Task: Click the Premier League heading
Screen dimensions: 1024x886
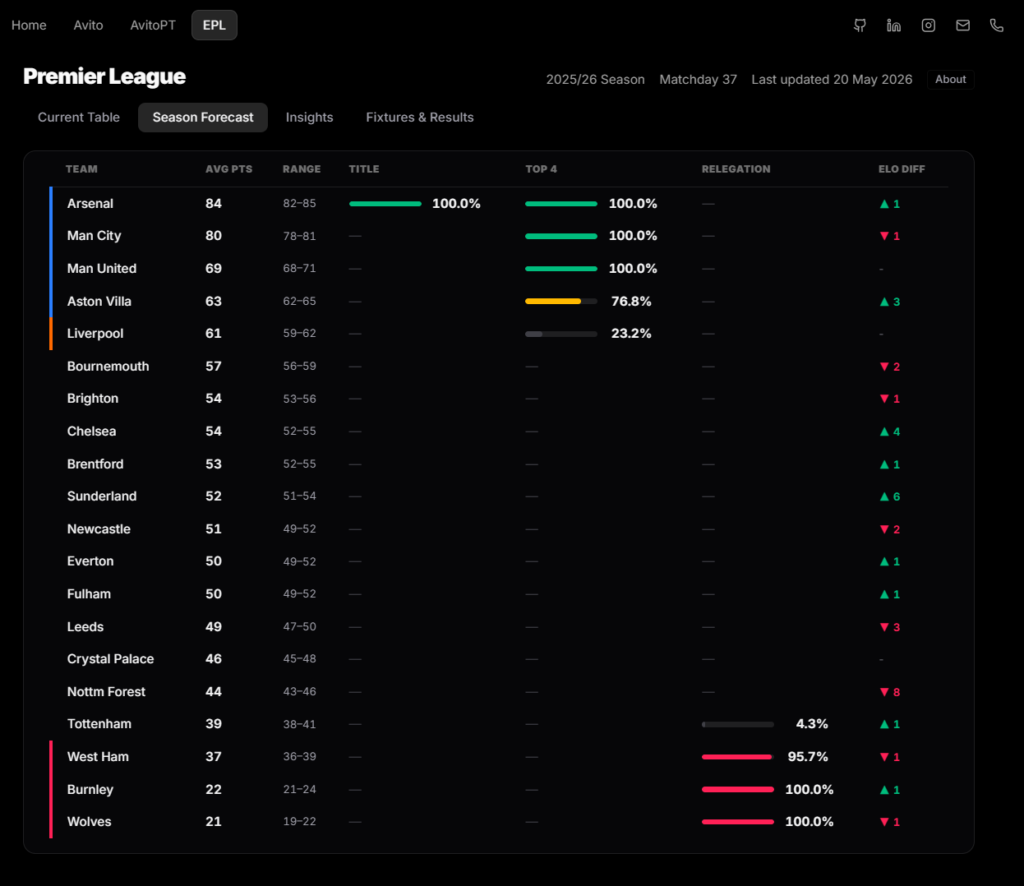Action: click(x=104, y=76)
